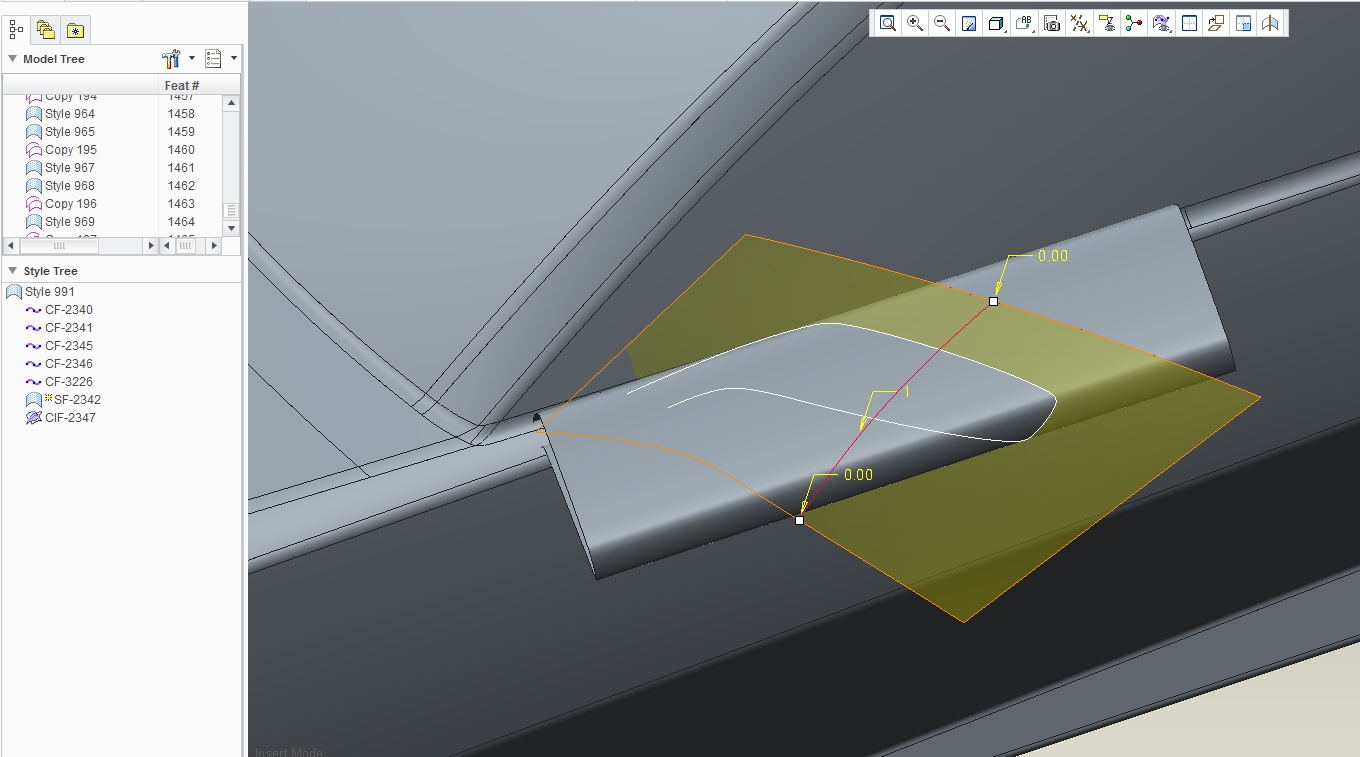
Task: Click feature number 1462
Action: pyautogui.click(x=181, y=186)
